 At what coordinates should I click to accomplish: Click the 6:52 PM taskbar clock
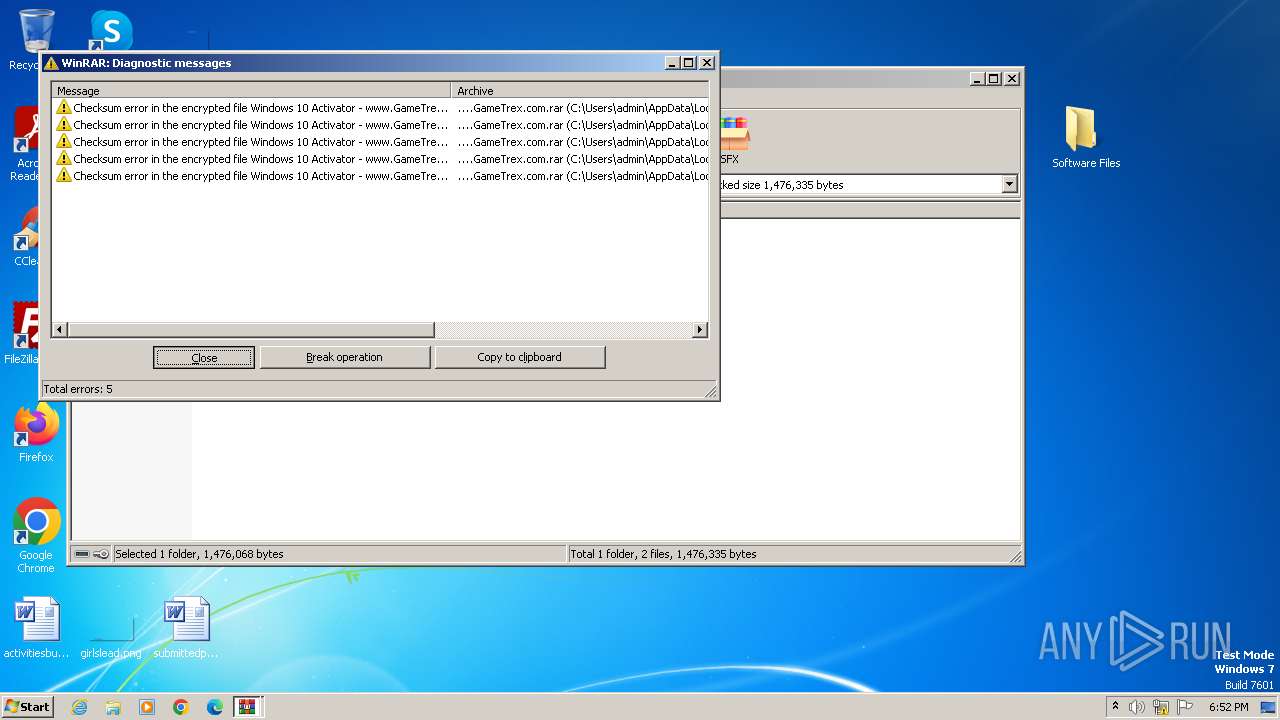pyautogui.click(x=1228, y=707)
